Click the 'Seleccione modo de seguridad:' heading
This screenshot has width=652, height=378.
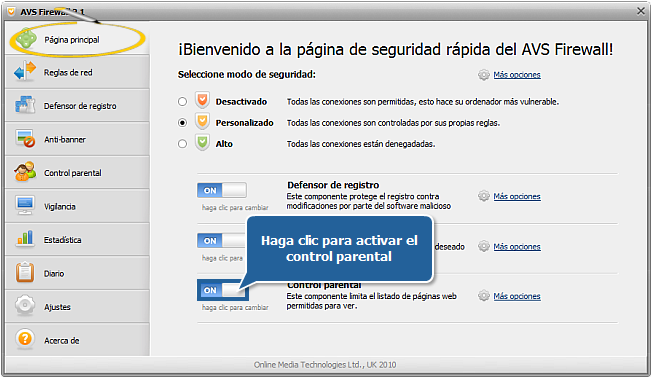pos(247,74)
